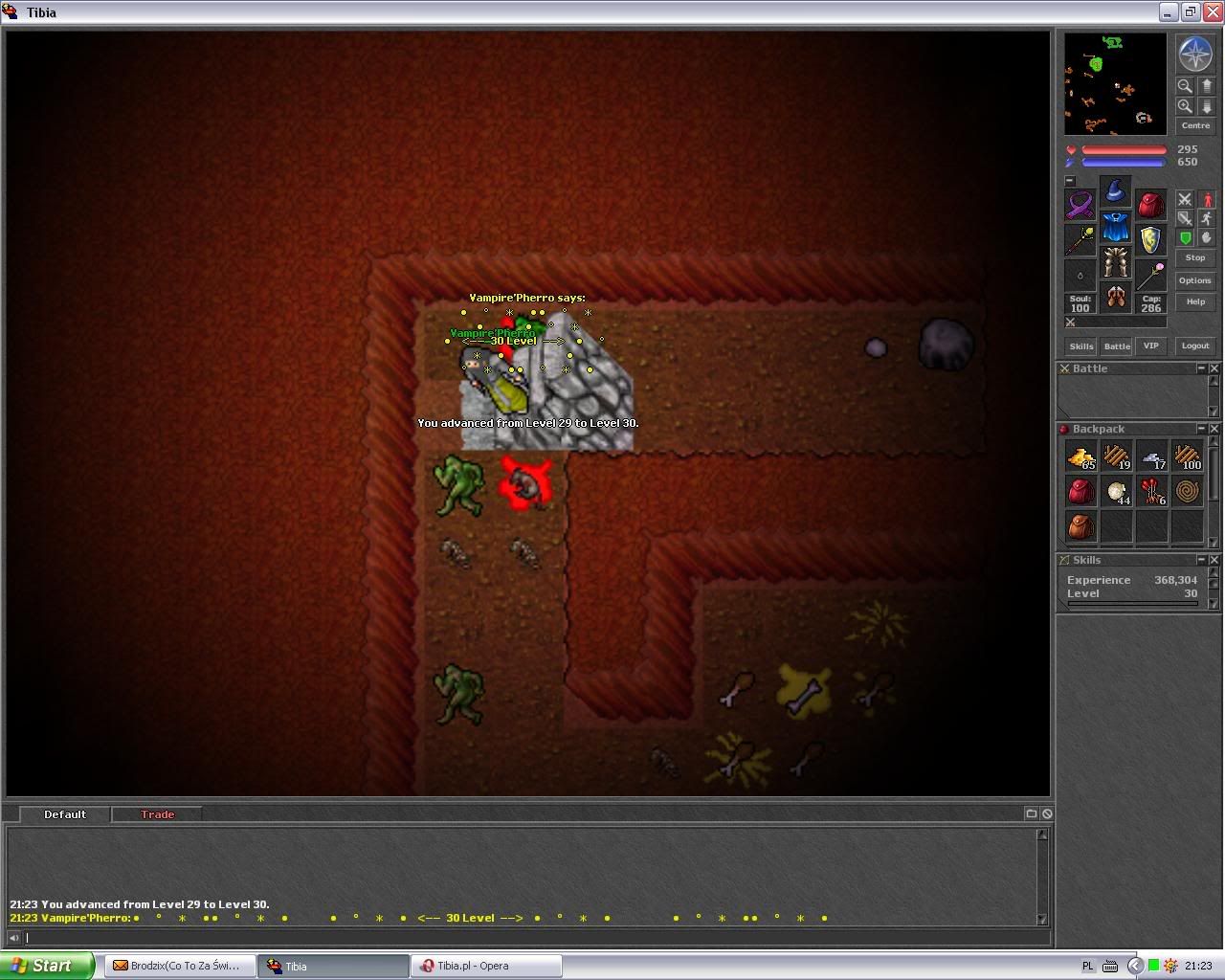Open the Windows Start menu
This screenshot has width=1225, height=980.
(47, 966)
